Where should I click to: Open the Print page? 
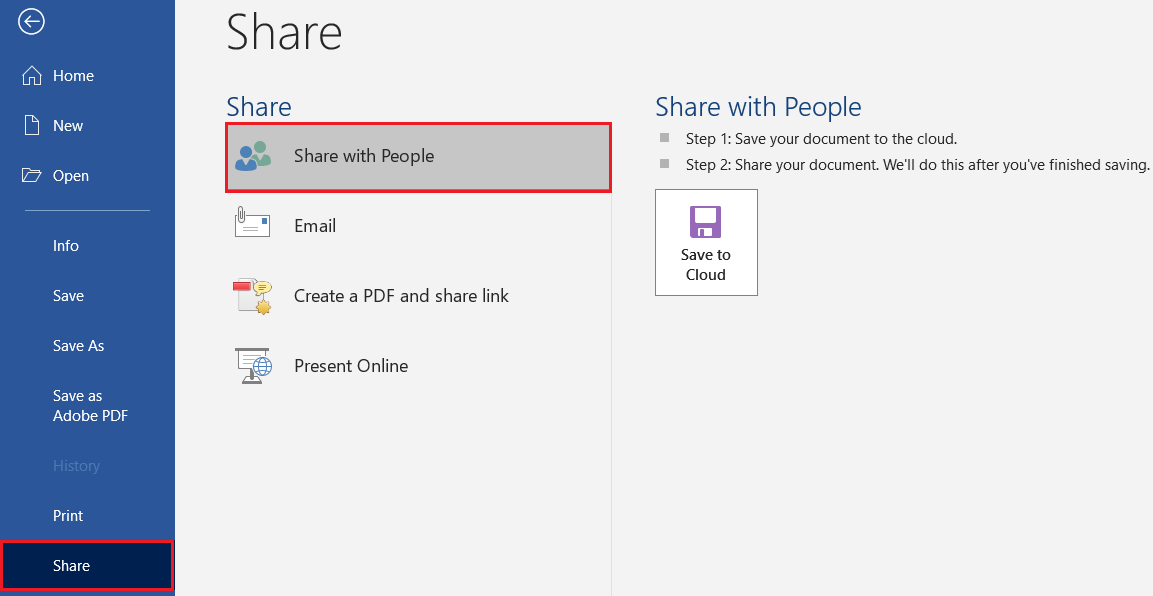point(88,515)
